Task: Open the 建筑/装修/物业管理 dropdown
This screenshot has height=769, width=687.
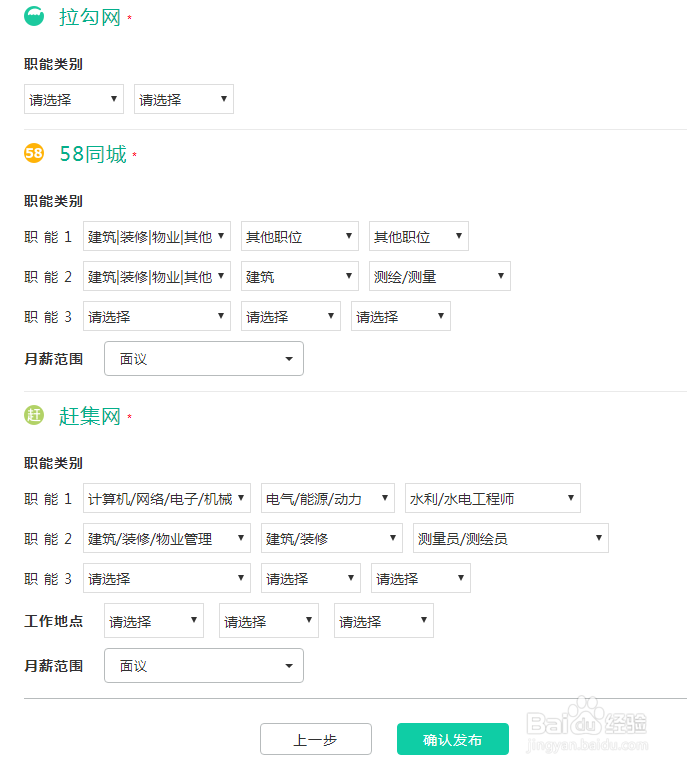Action: coord(167,539)
